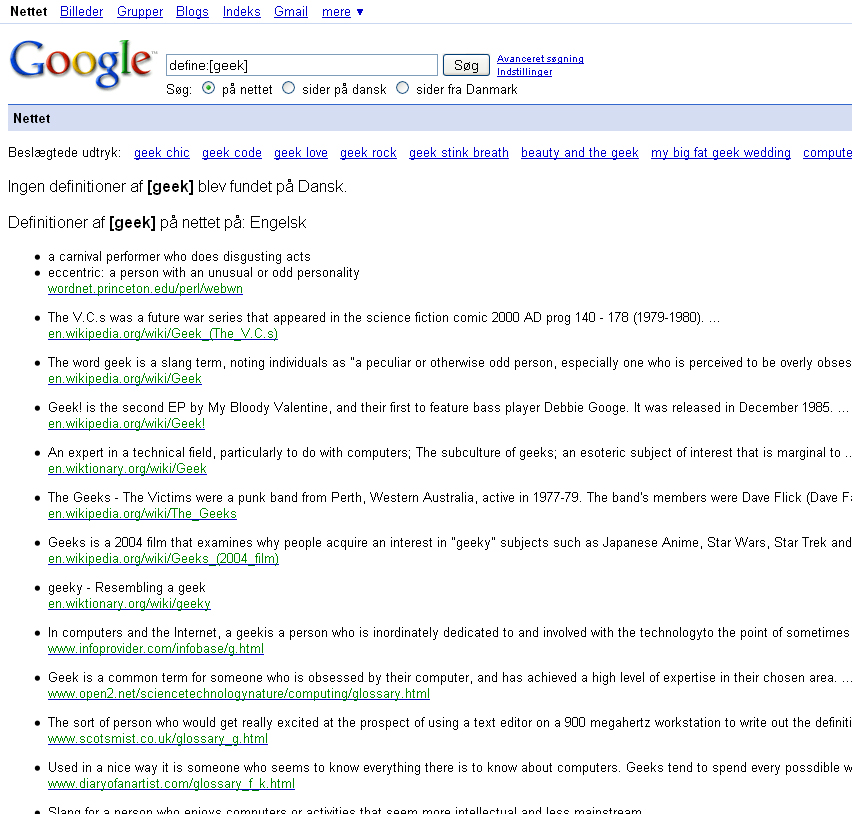Image resolution: width=852 pixels, height=814 pixels.
Task: Open the Blogs top navigation link
Action: coord(192,12)
